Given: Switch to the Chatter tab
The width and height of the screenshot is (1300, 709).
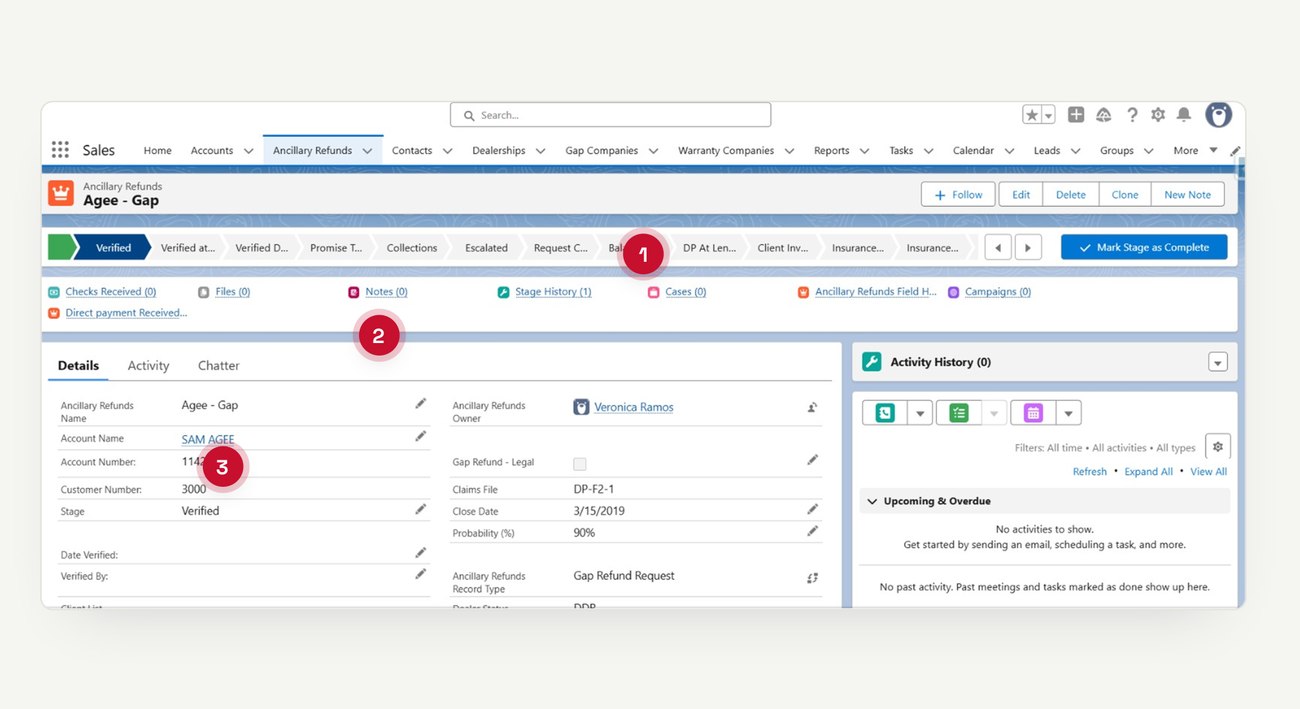Looking at the screenshot, I should coord(218,366).
